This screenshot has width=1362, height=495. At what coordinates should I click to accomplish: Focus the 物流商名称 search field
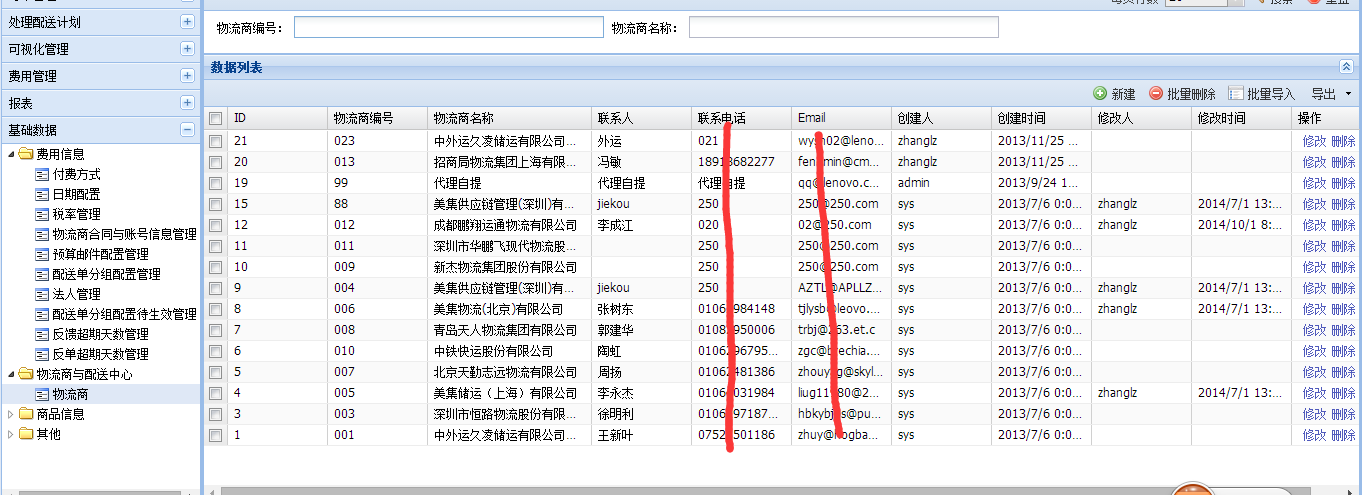(843, 27)
